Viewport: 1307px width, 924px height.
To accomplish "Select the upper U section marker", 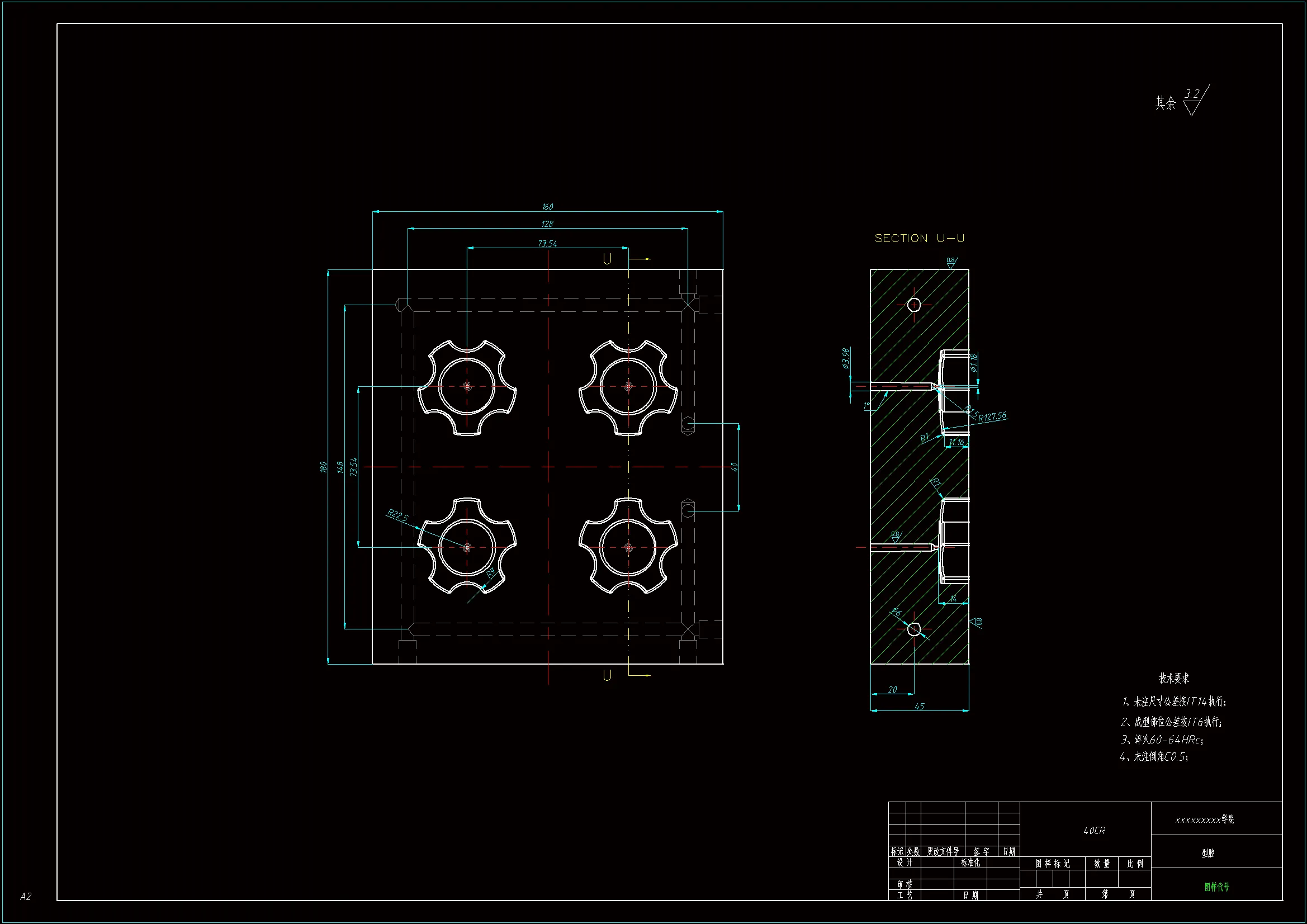I will coord(608,259).
